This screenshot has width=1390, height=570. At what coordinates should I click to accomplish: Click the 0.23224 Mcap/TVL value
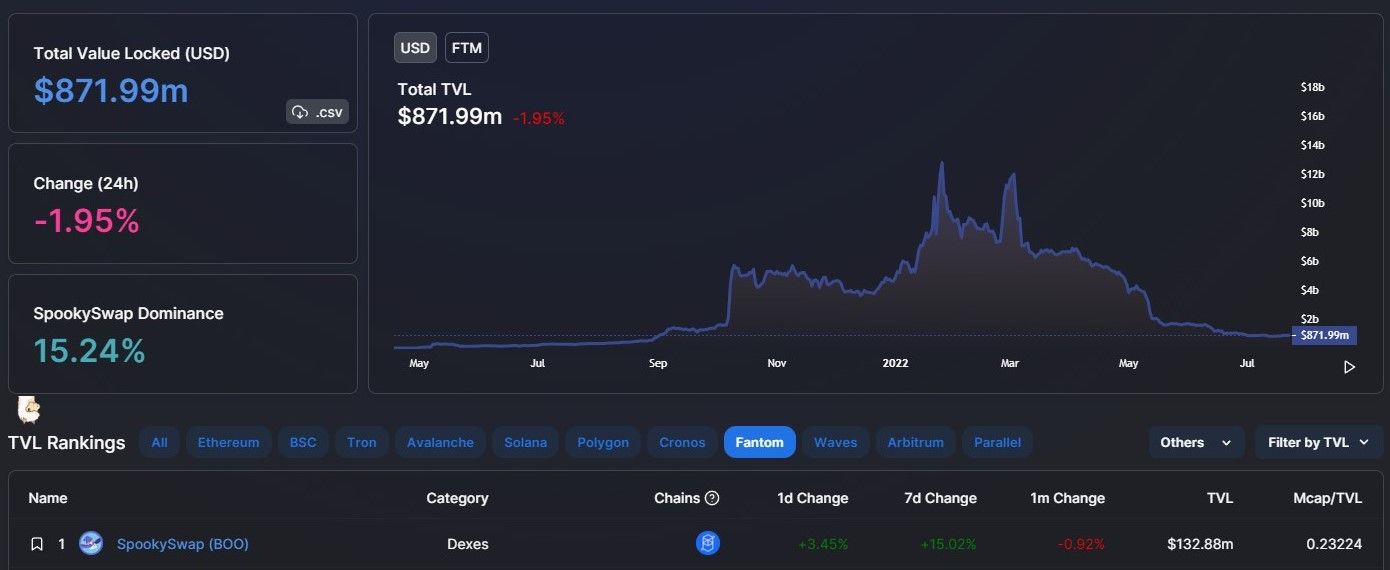tap(1334, 544)
